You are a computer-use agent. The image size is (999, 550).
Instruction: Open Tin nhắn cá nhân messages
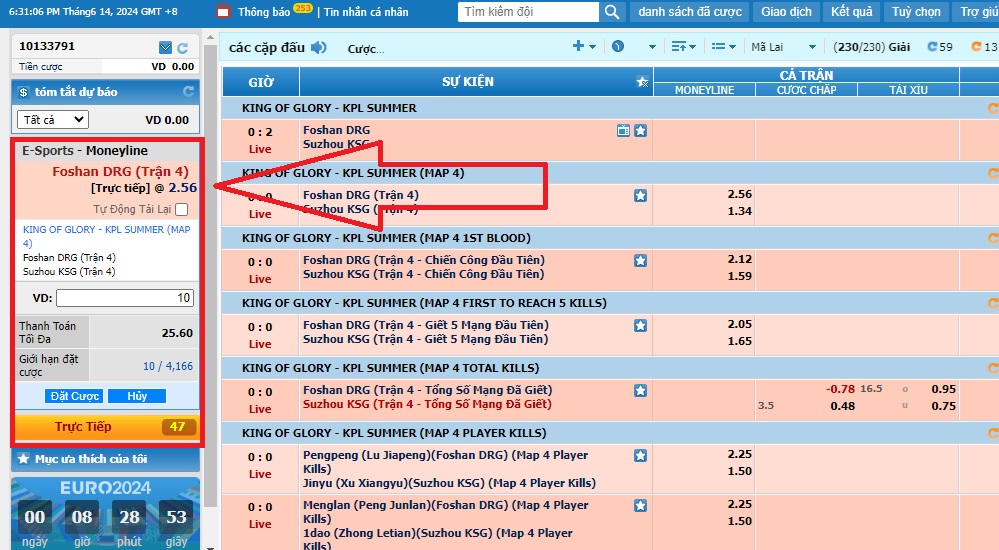366,12
